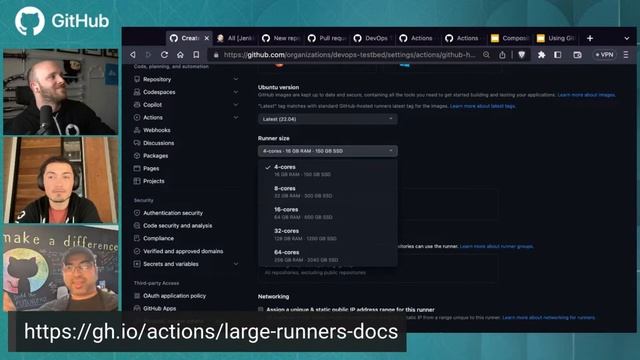Open Discussions in sidebar
The width and height of the screenshot is (640, 360).
(158, 143)
